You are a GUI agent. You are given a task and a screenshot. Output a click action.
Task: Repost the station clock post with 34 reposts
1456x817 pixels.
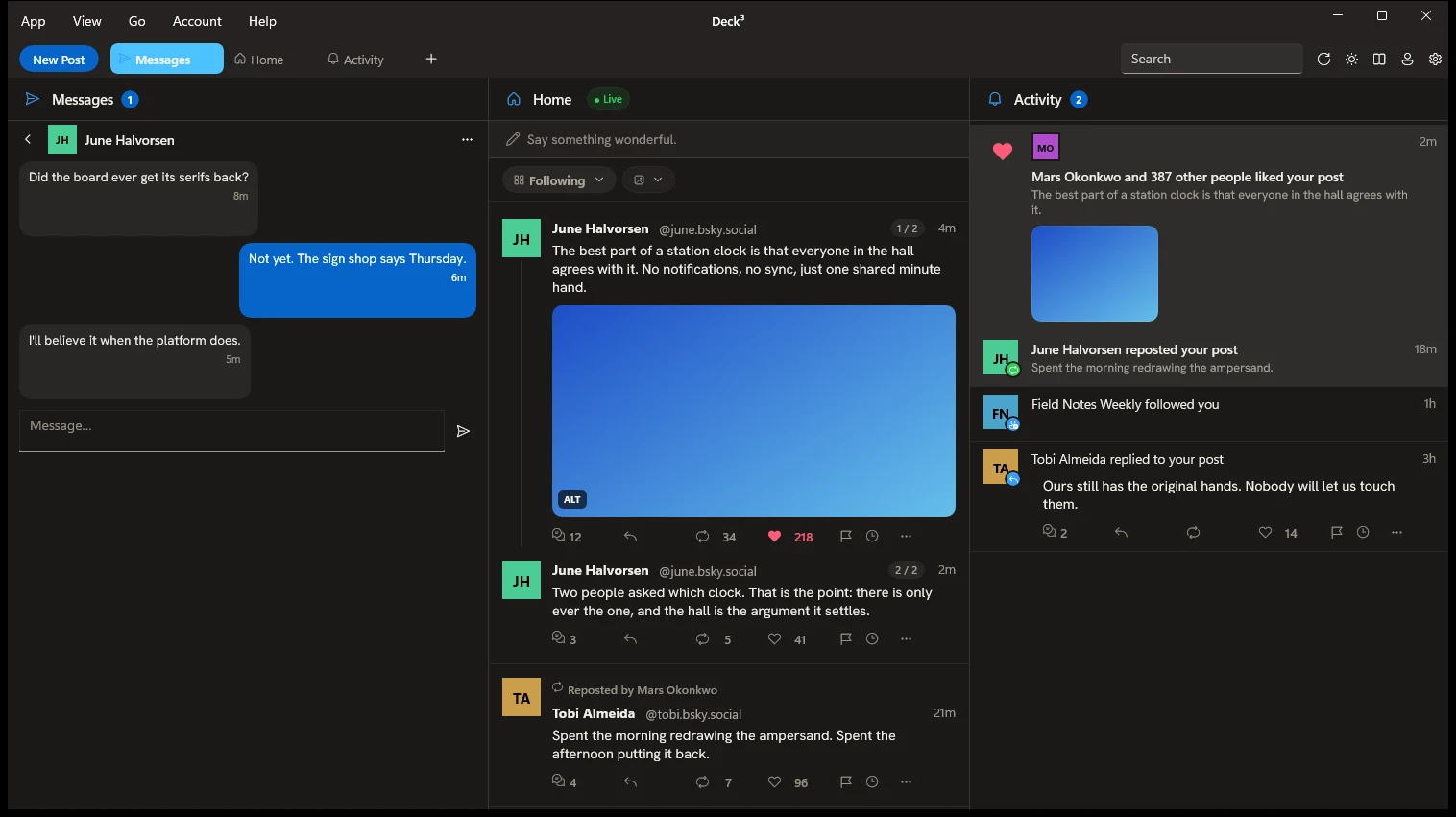[702, 536]
